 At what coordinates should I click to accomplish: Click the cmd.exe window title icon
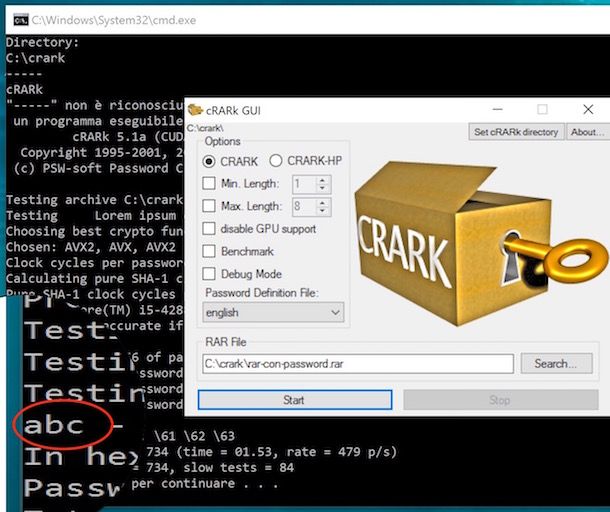tap(21, 19)
